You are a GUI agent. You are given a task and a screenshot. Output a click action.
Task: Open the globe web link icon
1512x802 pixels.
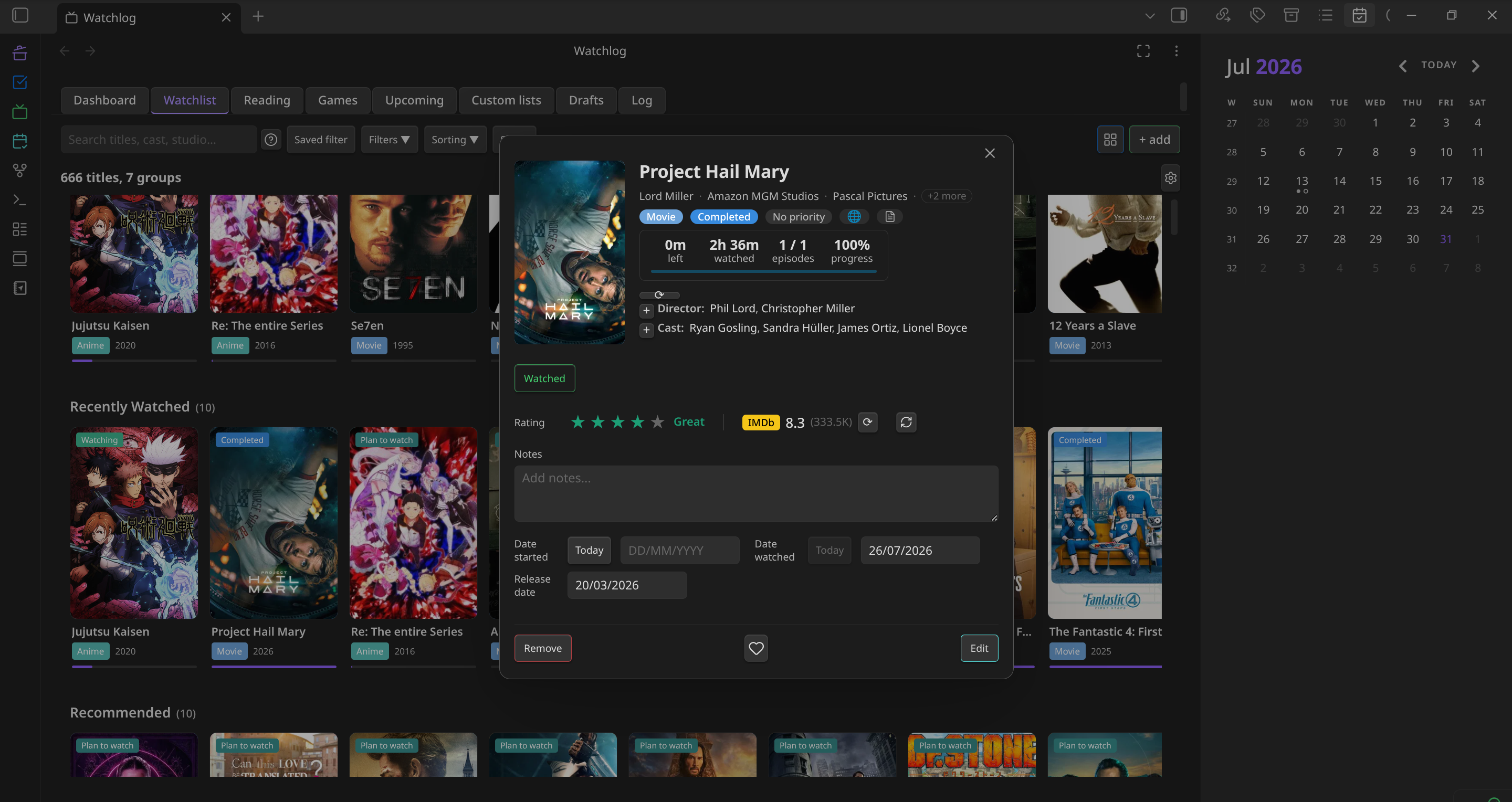pyautogui.click(x=854, y=216)
